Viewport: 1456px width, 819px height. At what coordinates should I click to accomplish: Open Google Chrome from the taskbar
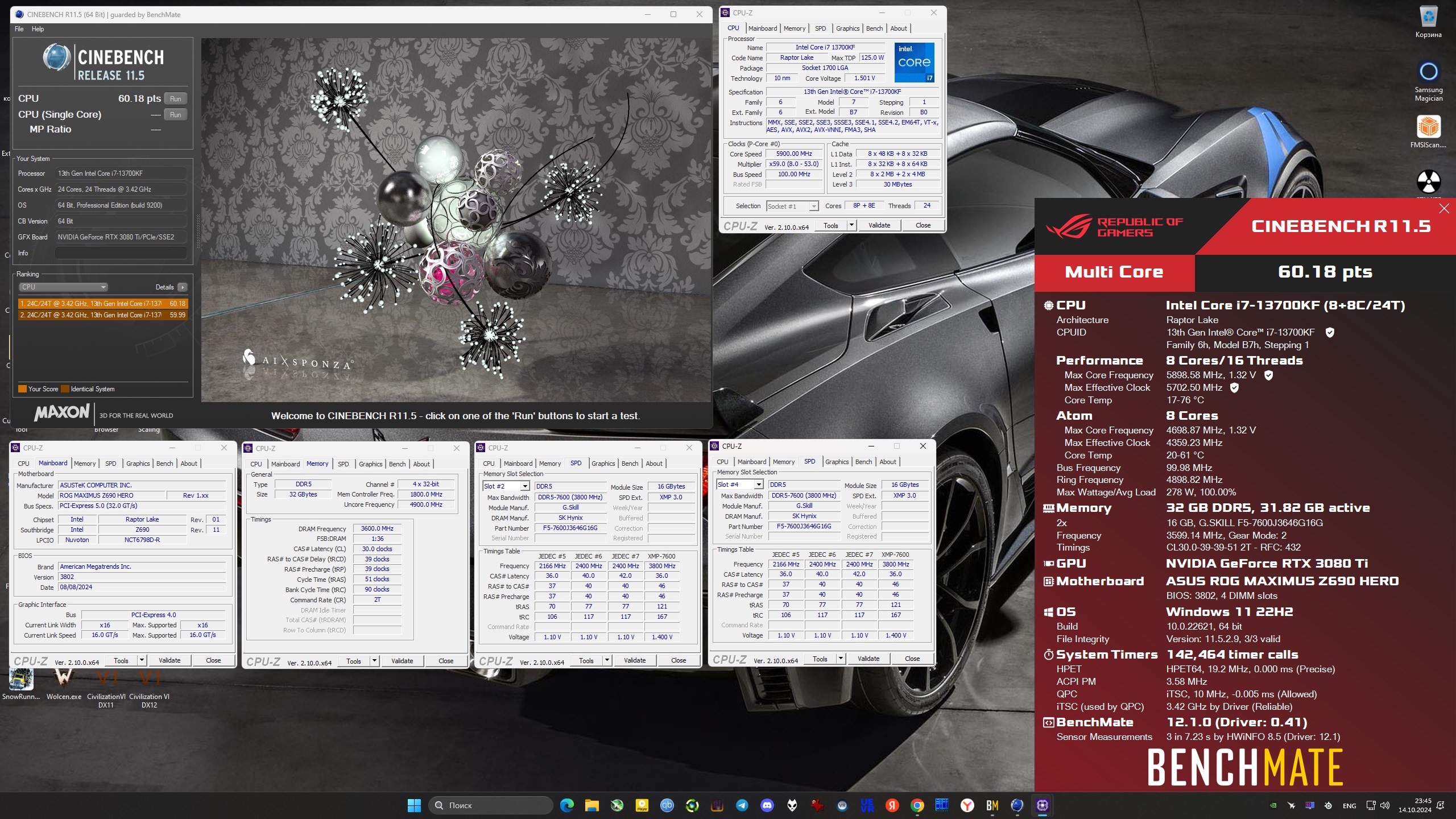pos(917,805)
